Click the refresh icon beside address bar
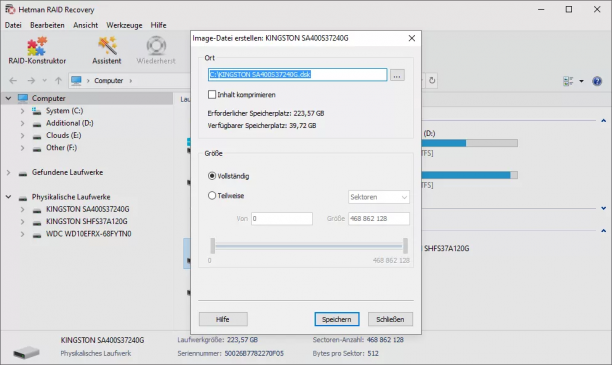 click(x=432, y=80)
